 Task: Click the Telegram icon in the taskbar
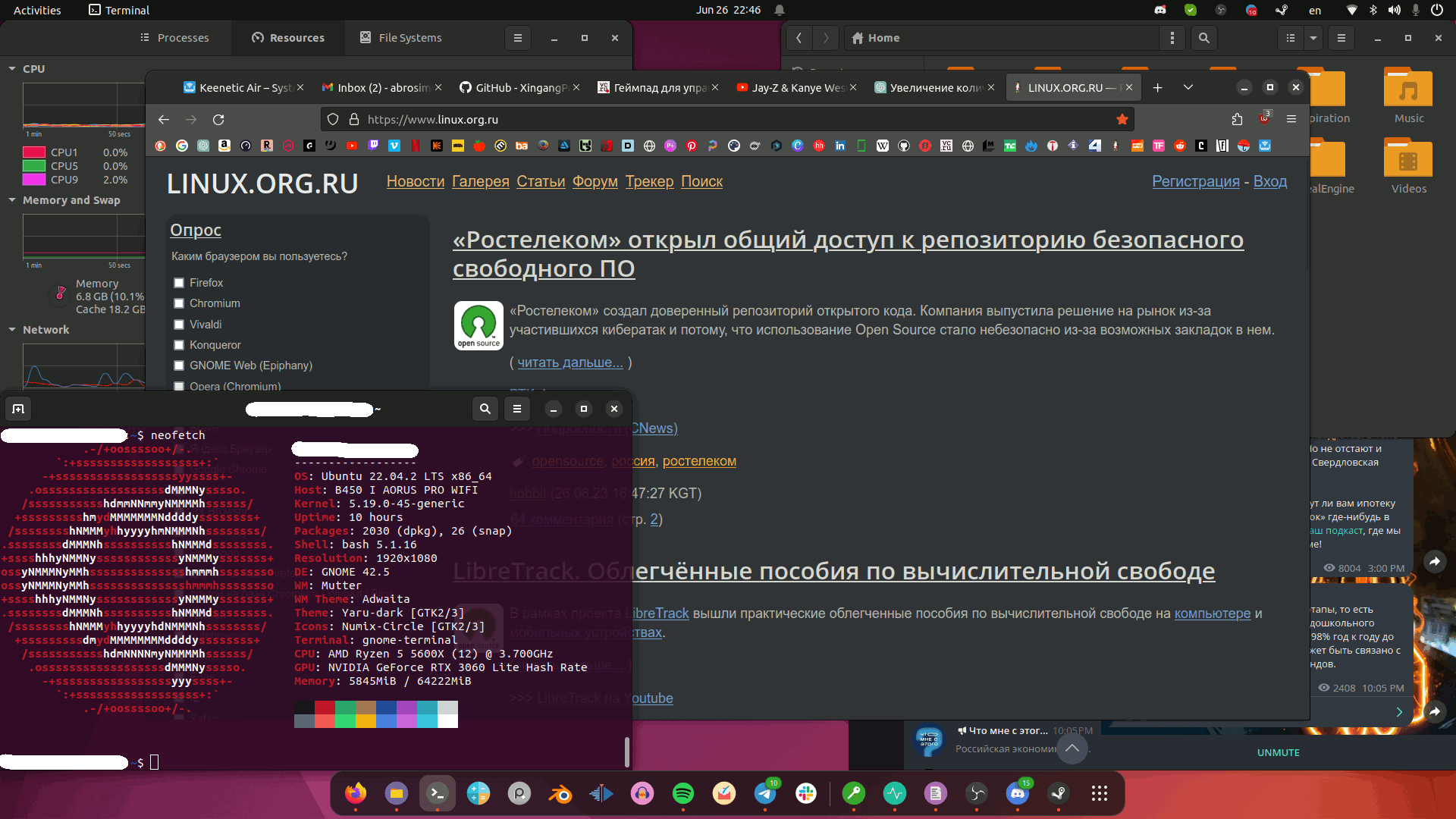click(765, 795)
